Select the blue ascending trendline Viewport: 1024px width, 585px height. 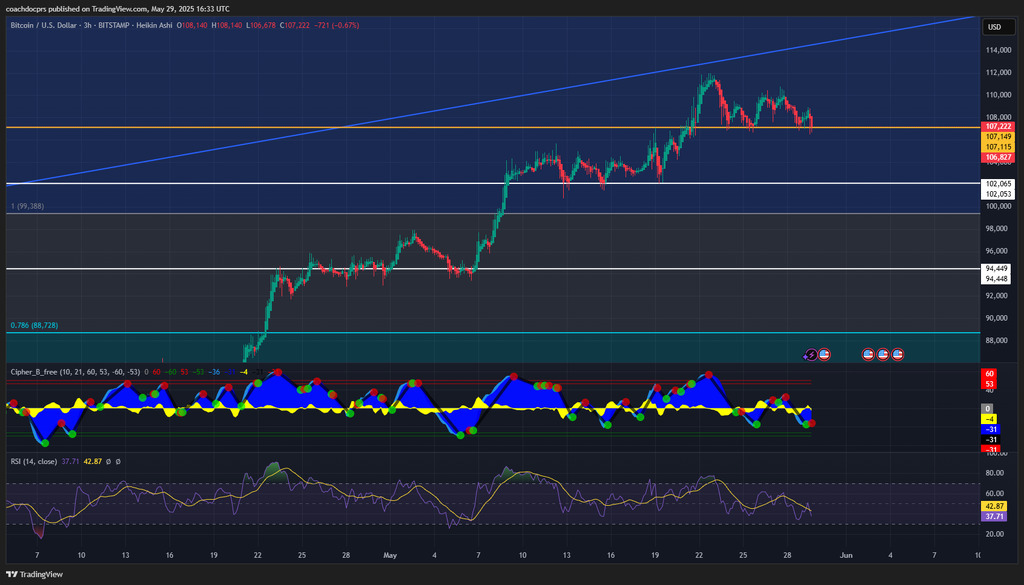click(500, 99)
